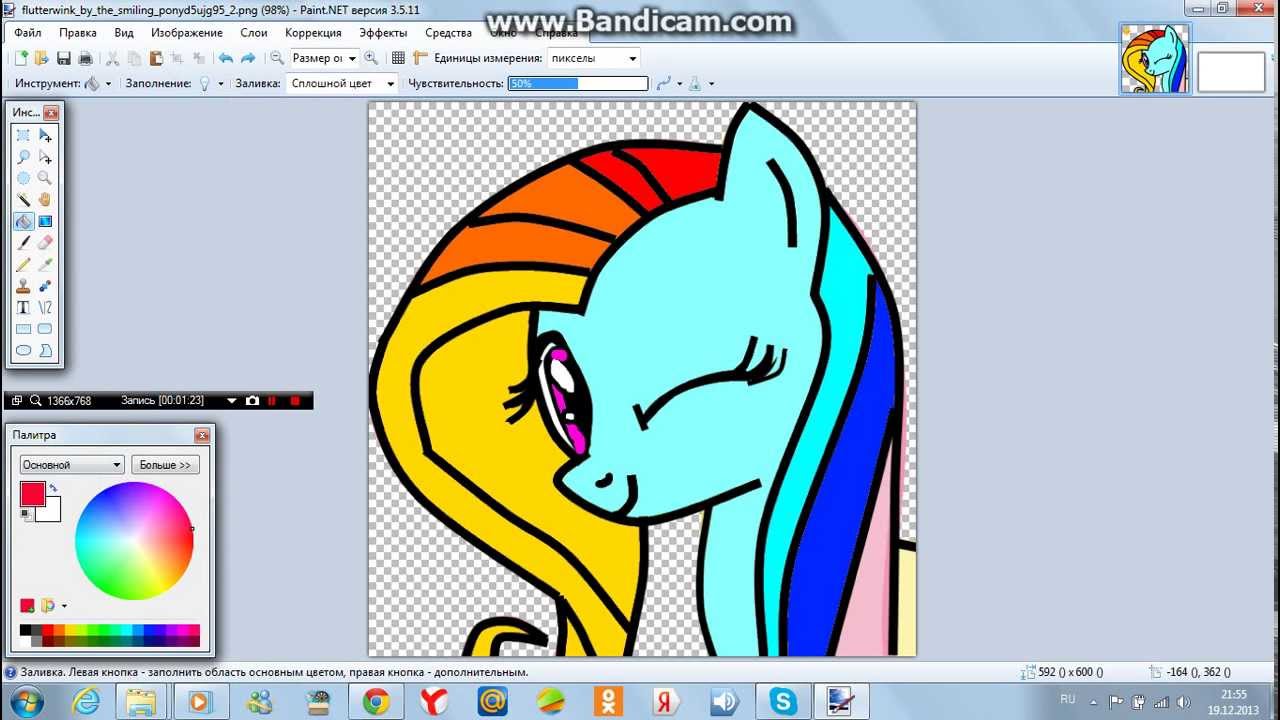
Task: Click the Print toolbar icon
Action: (x=85, y=58)
